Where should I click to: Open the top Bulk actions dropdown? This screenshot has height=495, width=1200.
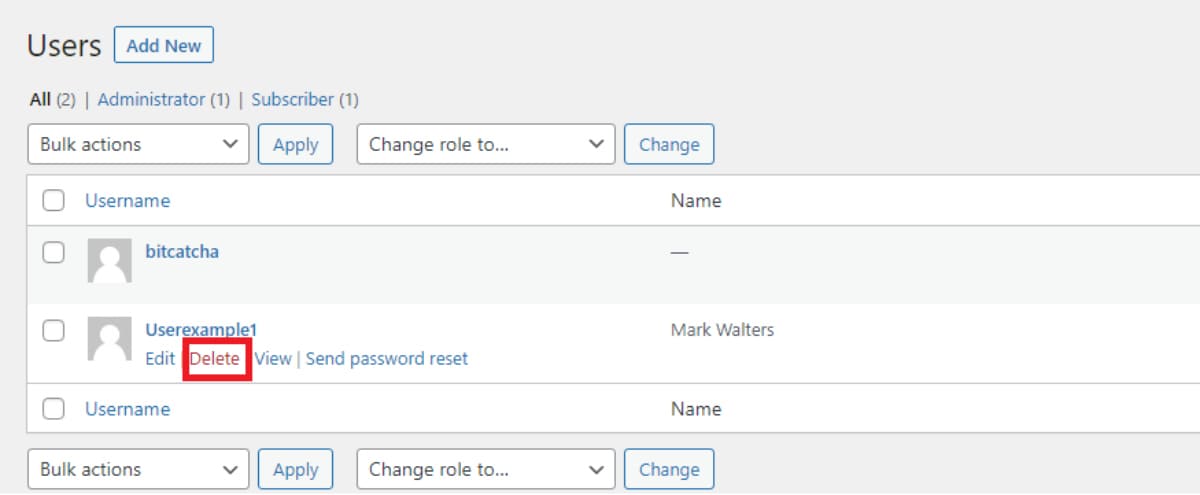138,144
